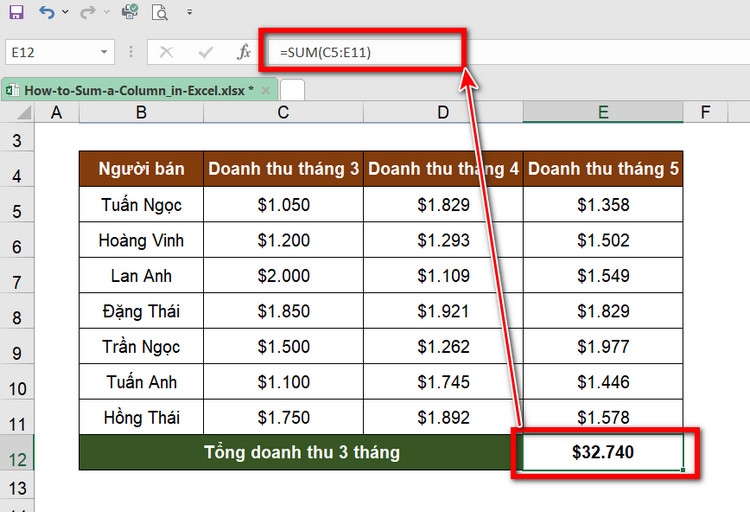The height and width of the screenshot is (512, 750).
Task: Select column E header
Action: (x=603, y=113)
